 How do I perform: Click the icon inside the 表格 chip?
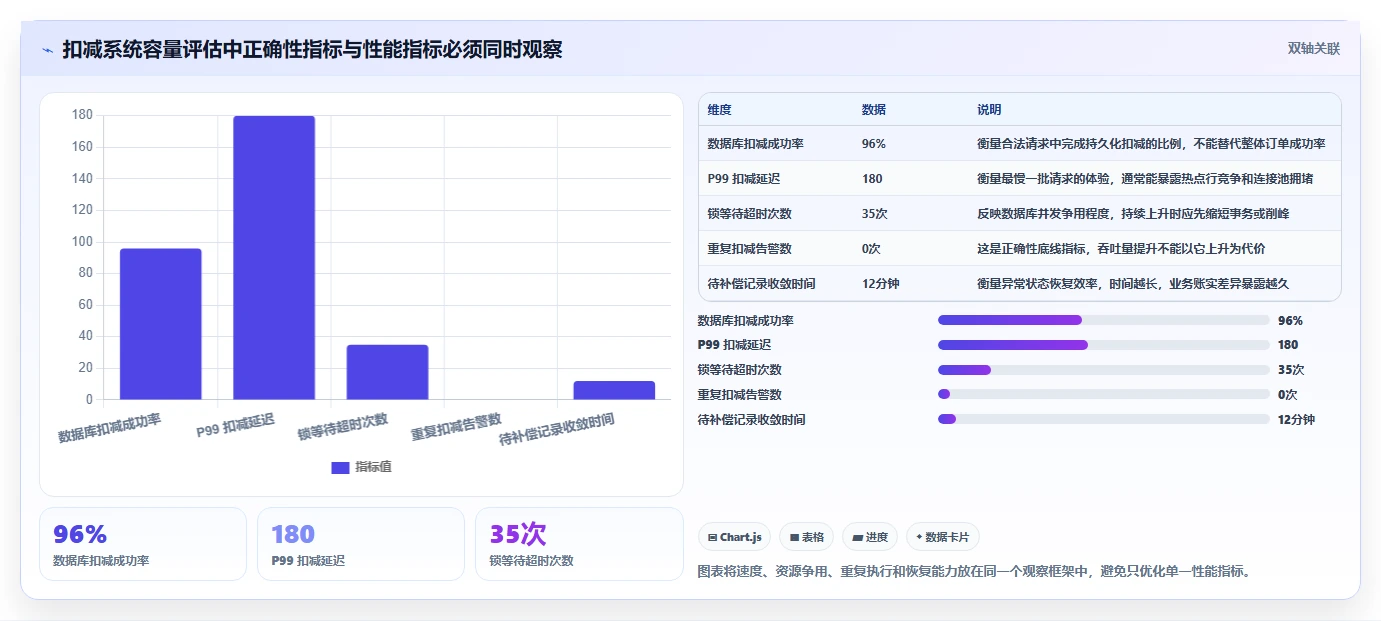794,538
